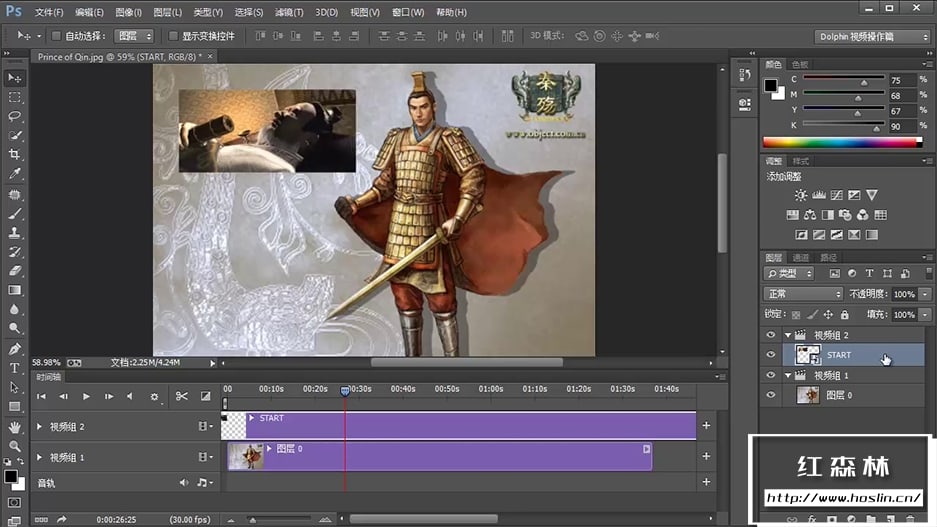Hide the 视频组 2 group visibility

pos(771,335)
